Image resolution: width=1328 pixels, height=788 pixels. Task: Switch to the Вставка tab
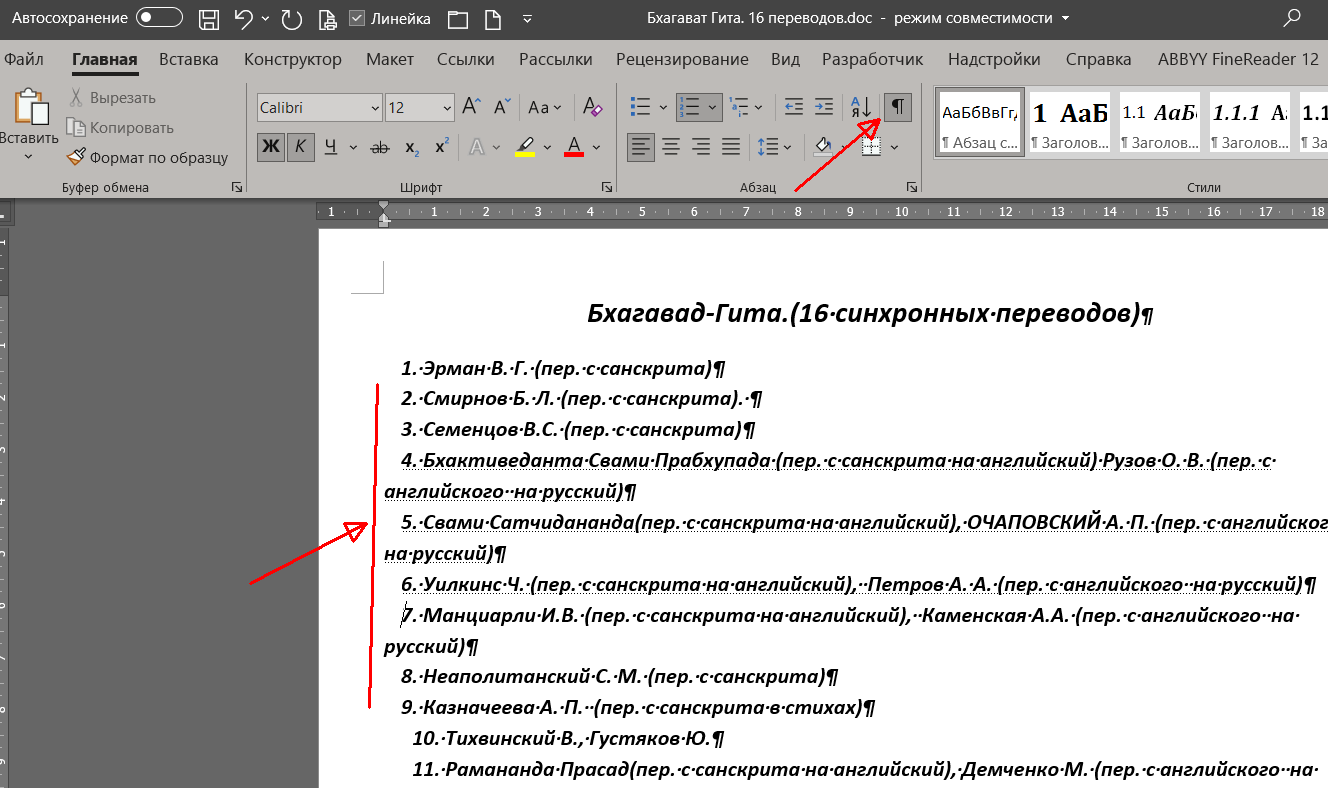189,59
